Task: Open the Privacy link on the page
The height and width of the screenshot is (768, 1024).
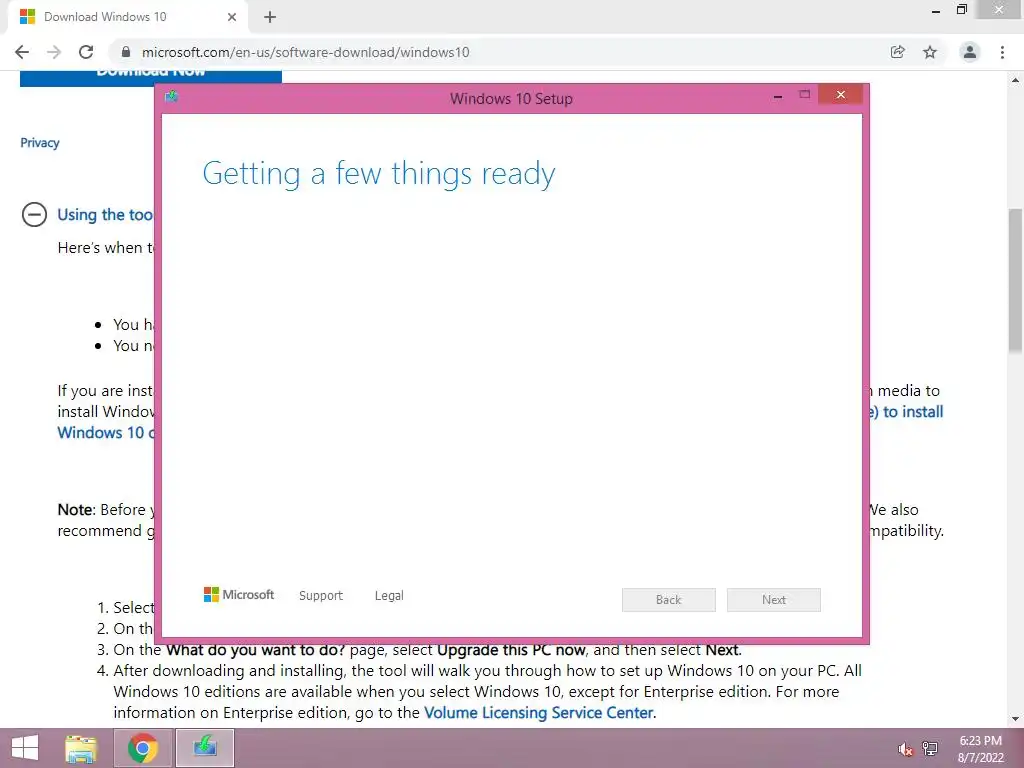Action: click(40, 142)
